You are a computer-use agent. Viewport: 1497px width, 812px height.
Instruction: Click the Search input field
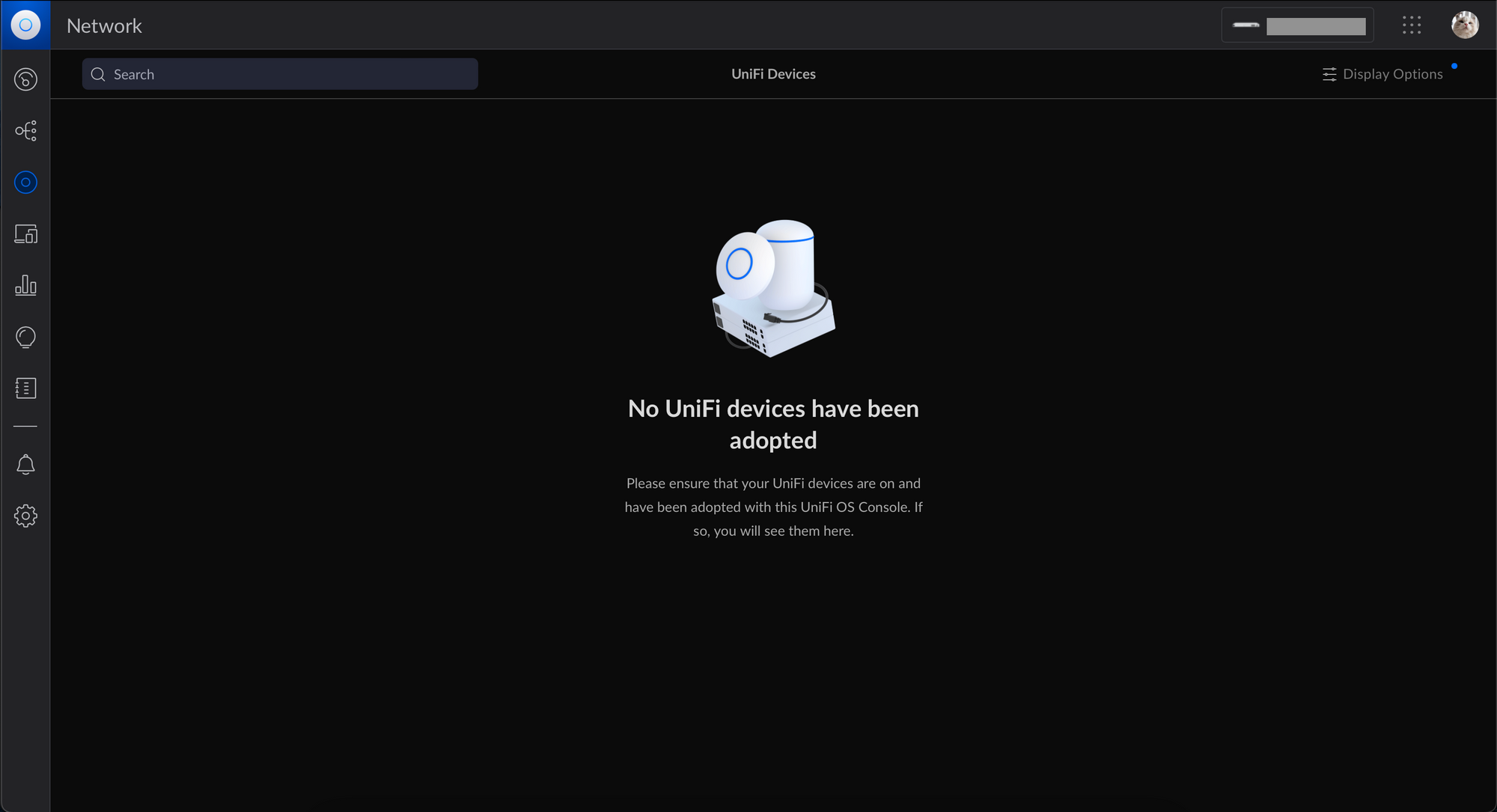pos(279,74)
